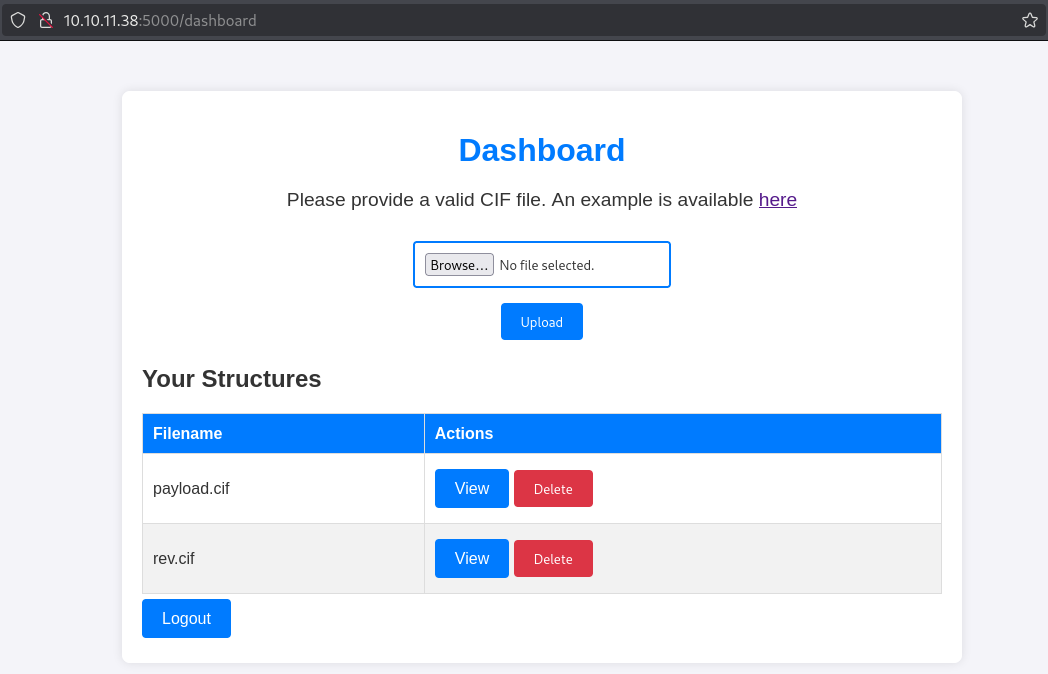Delete the payload.cif file
This screenshot has height=674, width=1048.
point(553,489)
